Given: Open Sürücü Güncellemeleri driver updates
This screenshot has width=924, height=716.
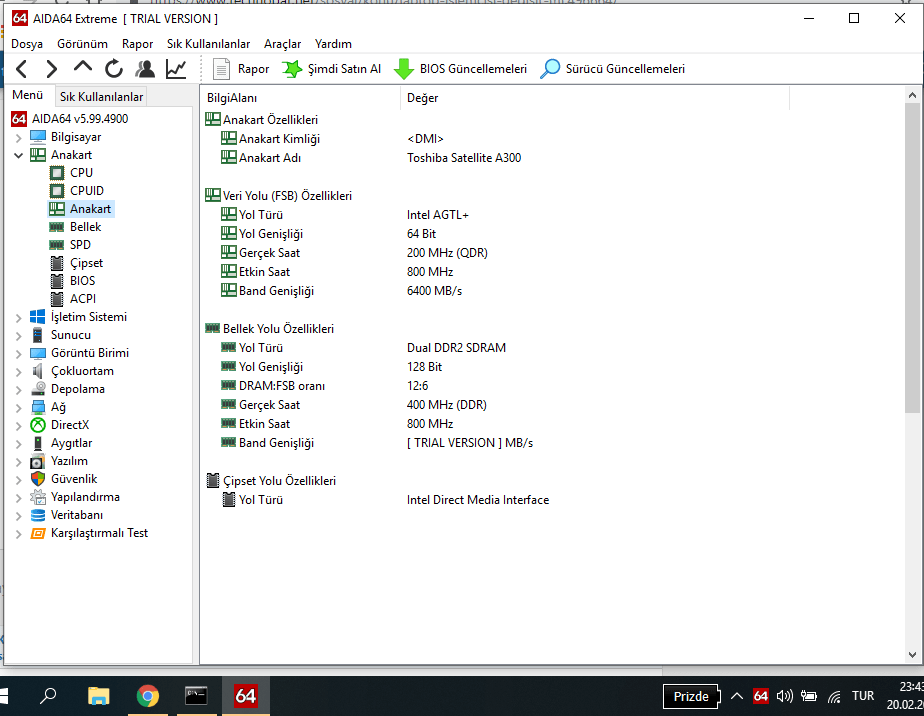Looking at the screenshot, I should (612, 69).
